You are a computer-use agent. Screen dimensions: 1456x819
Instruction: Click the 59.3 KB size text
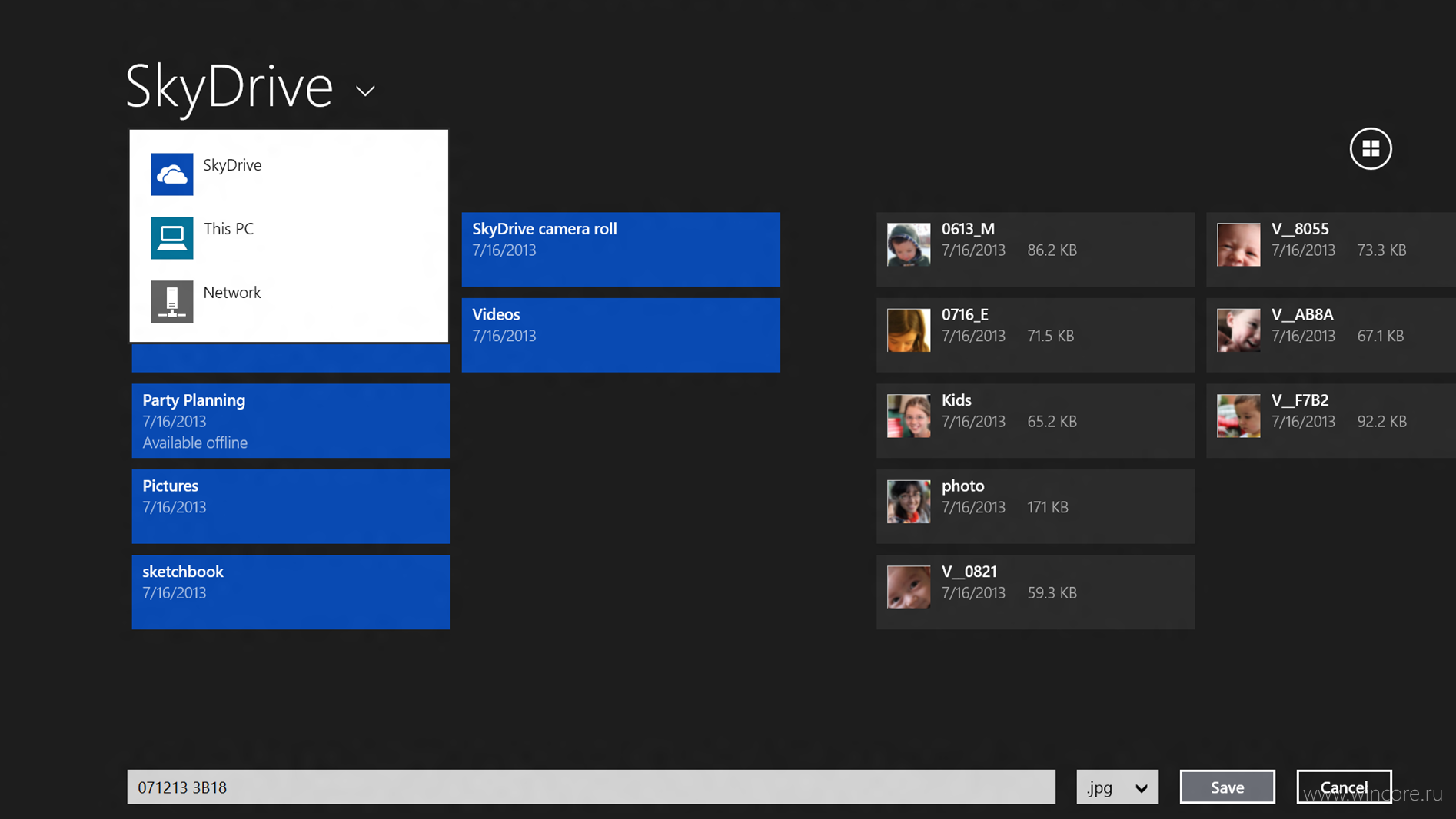click(1052, 593)
